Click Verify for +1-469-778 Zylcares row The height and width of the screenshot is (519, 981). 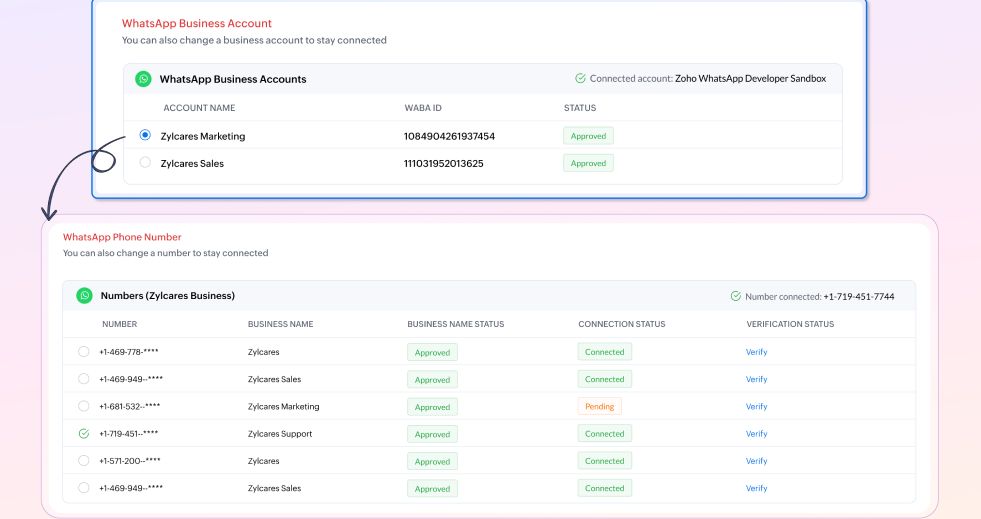756,352
